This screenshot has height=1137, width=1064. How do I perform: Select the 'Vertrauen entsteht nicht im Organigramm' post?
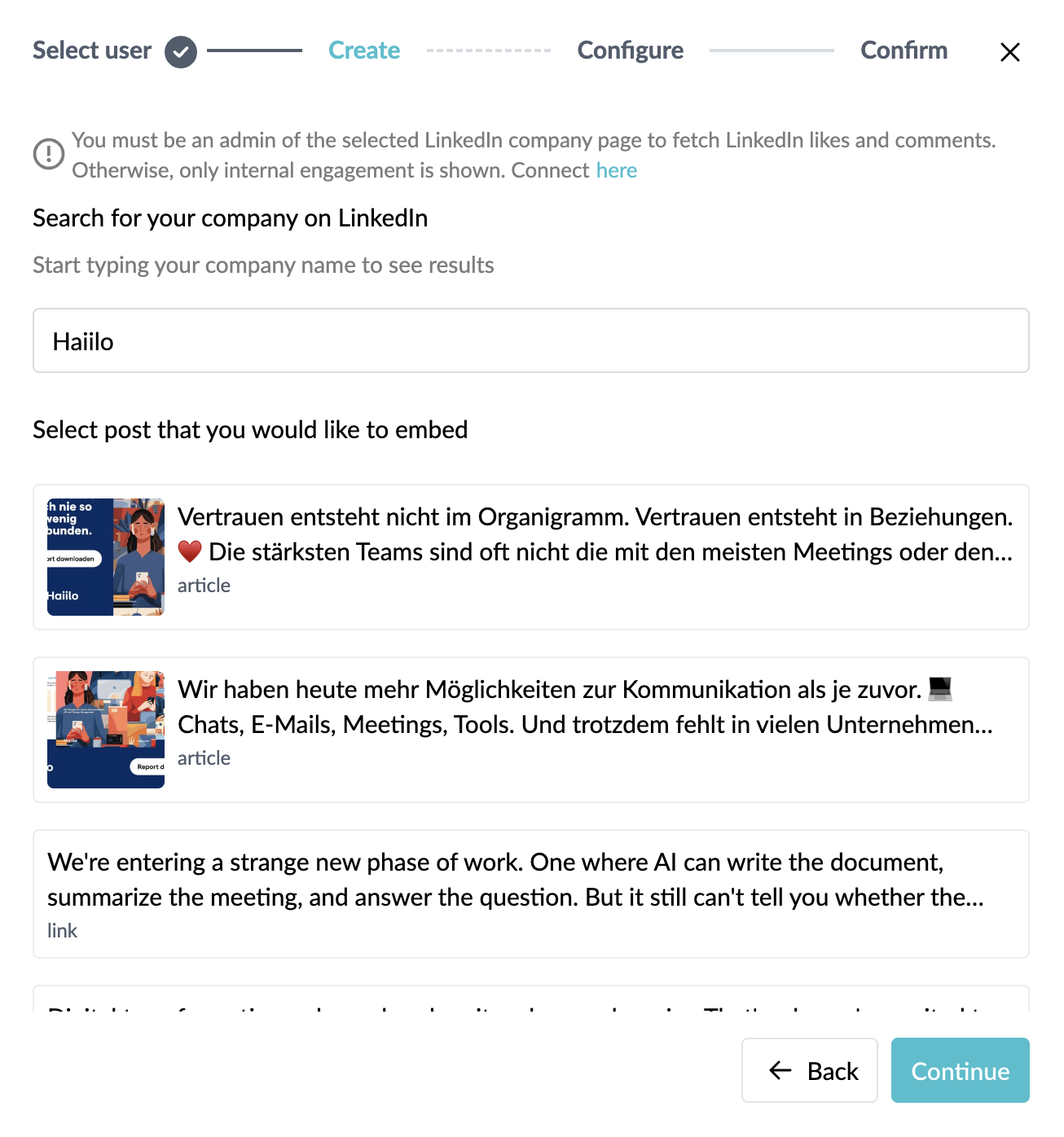coord(531,557)
